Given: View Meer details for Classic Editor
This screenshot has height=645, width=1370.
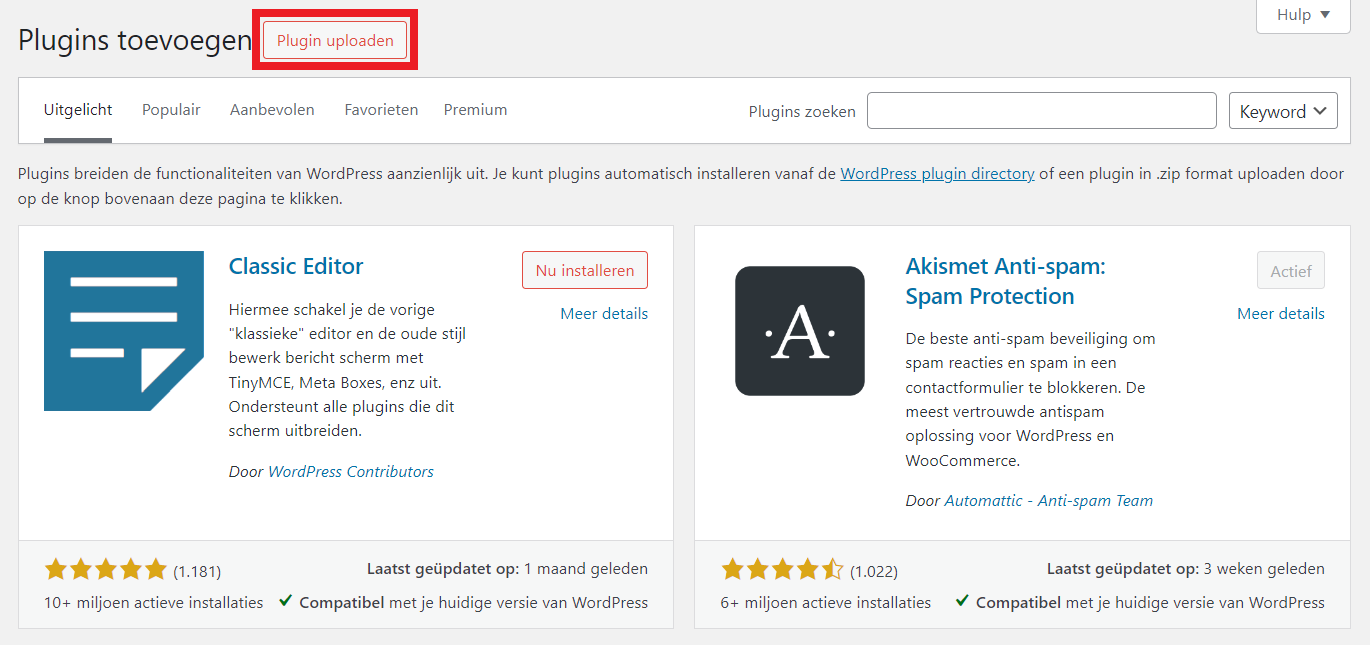Looking at the screenshot, I should pyautogui.click(x=604, y=314).
